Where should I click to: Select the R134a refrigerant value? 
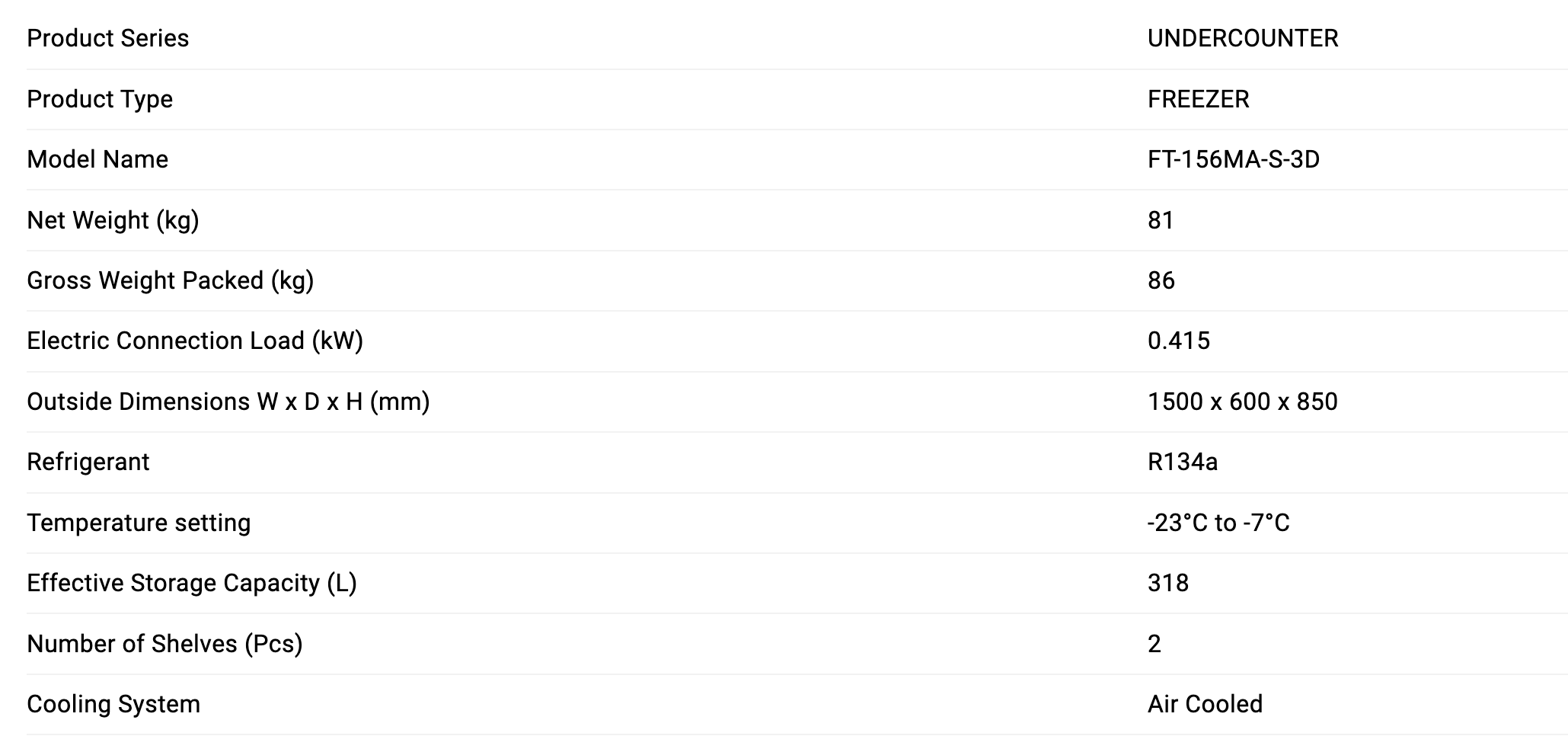pos(1182,462)
